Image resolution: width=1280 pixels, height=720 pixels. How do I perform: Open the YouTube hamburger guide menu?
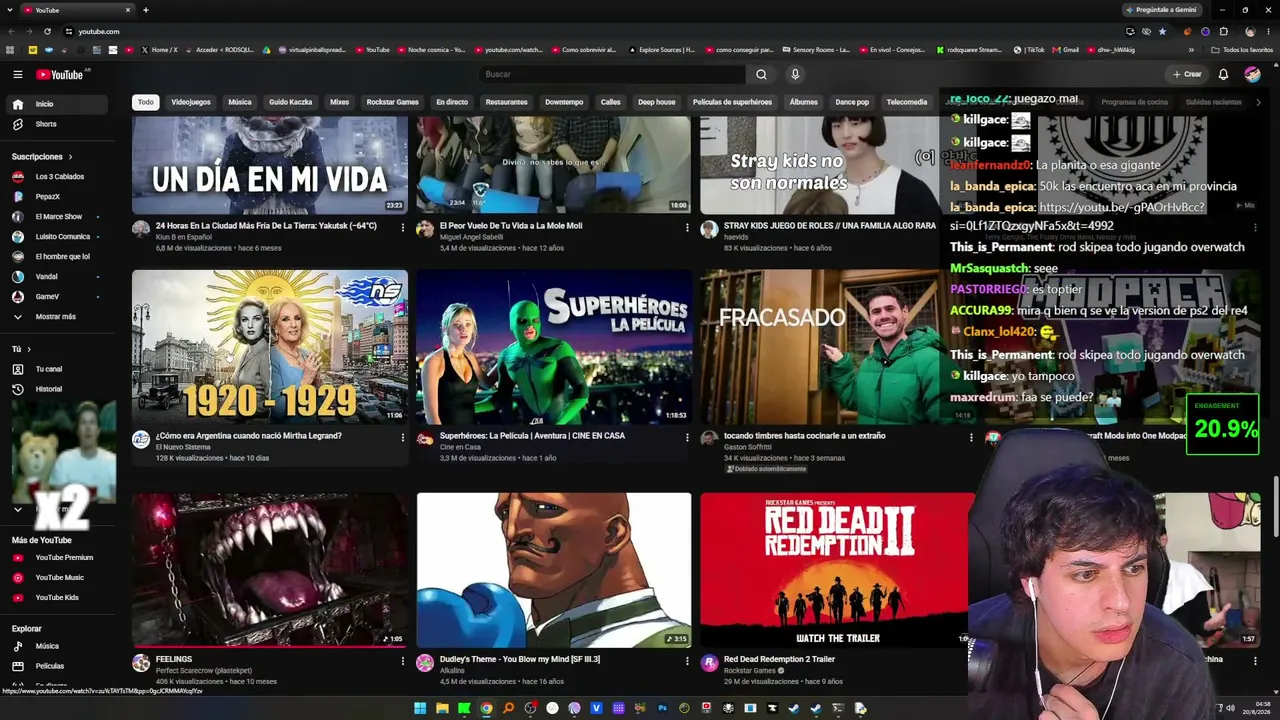17,74
